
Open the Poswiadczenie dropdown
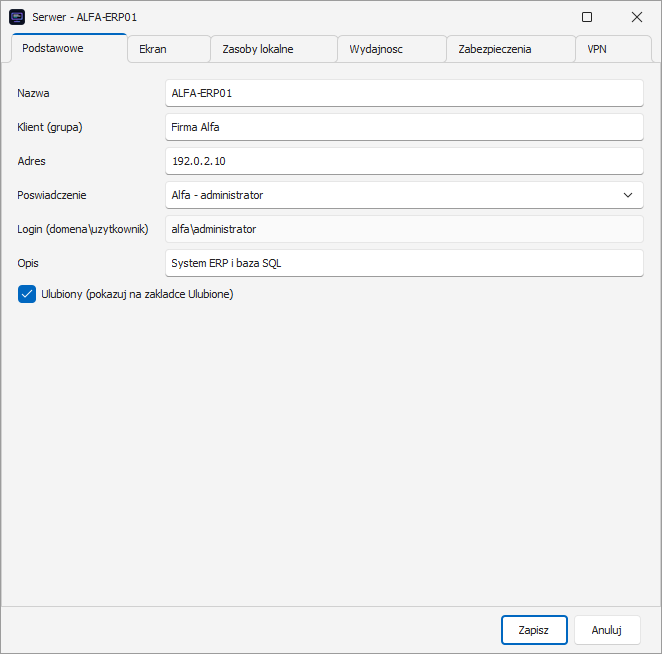(x=404, y=195)
